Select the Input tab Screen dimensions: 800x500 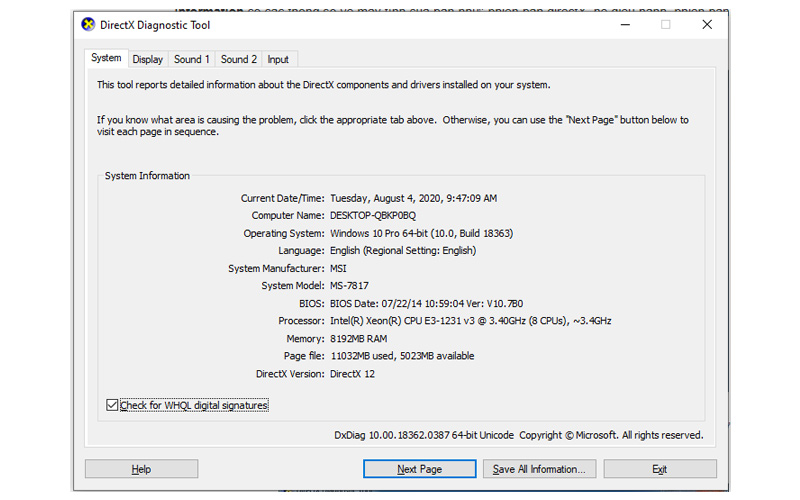tap(278, 59)
